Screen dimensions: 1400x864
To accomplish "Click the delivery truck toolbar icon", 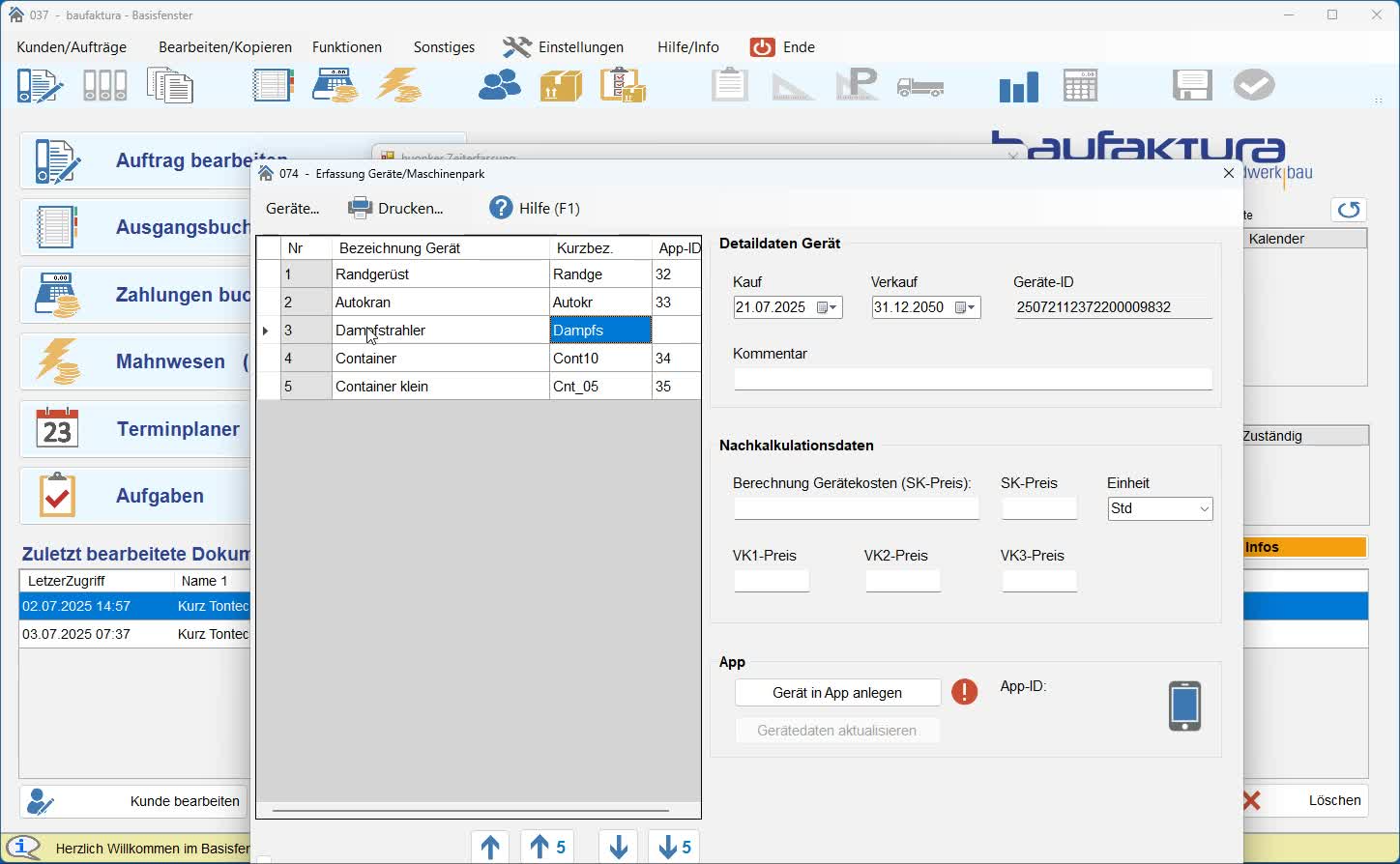I will (919, 87).
